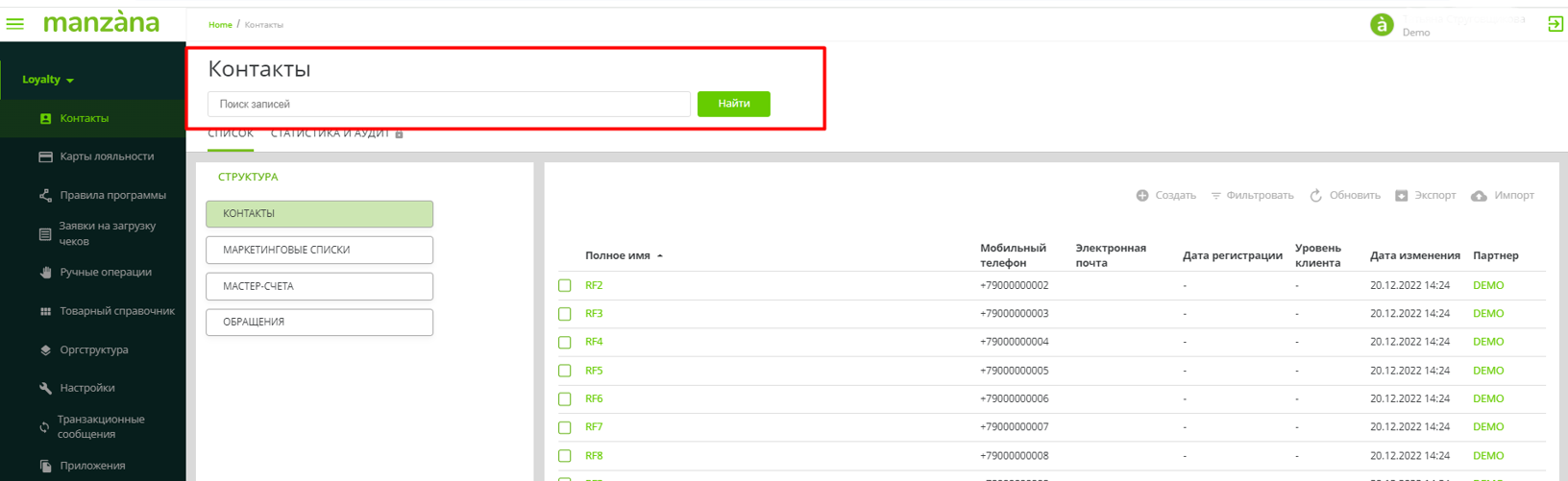
Task: Select the RF5 row checkbox
Action: 565,371
